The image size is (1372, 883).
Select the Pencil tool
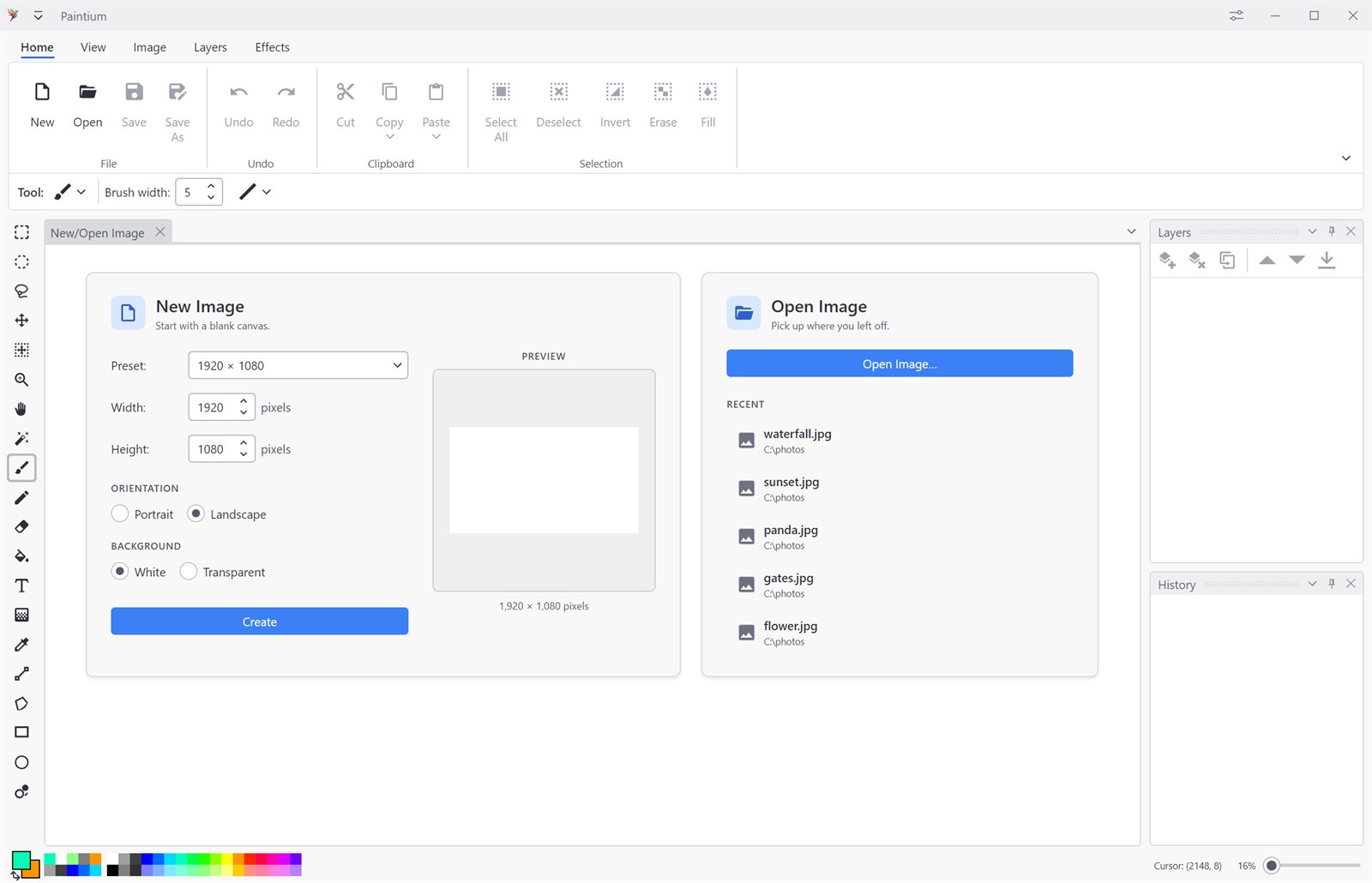point(21,497)
